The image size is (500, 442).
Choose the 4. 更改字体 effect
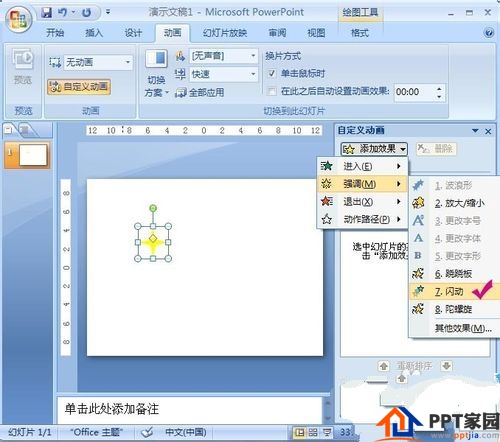[455, 238]
